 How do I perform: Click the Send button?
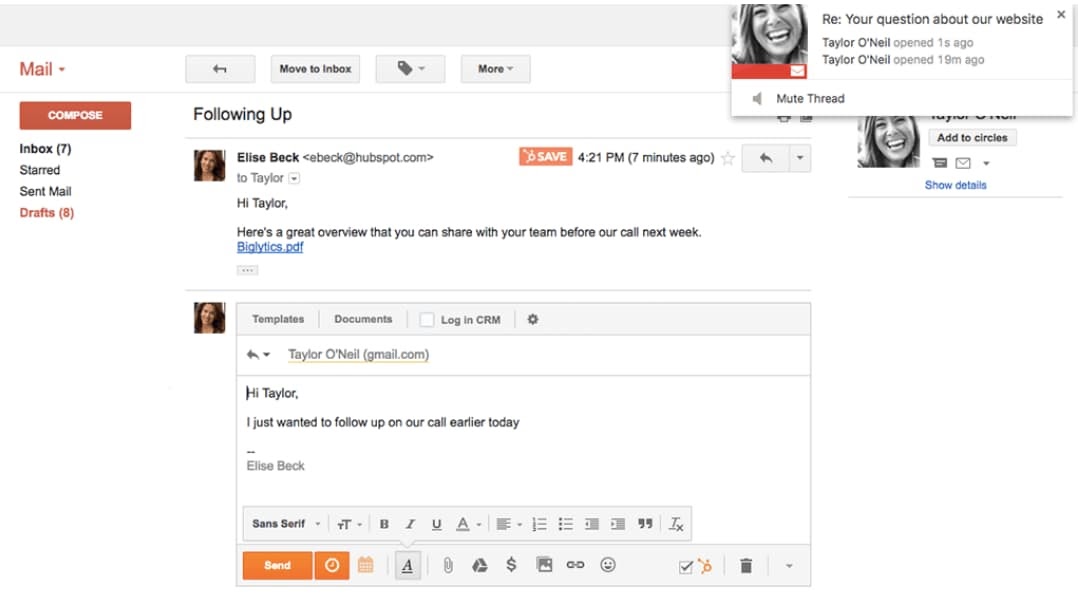point(277,565)
